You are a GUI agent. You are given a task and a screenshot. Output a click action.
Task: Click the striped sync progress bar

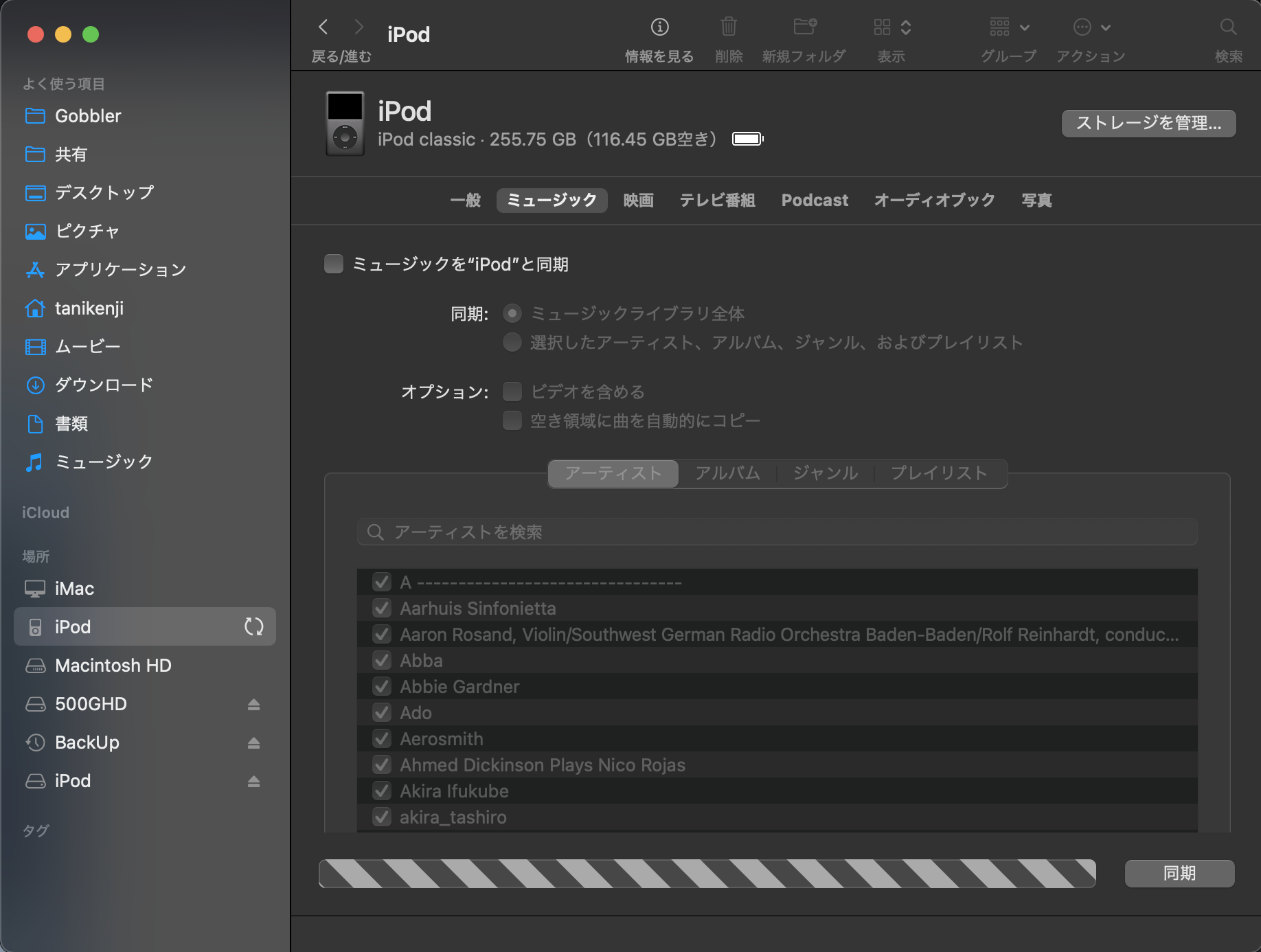tap(707, 874)
